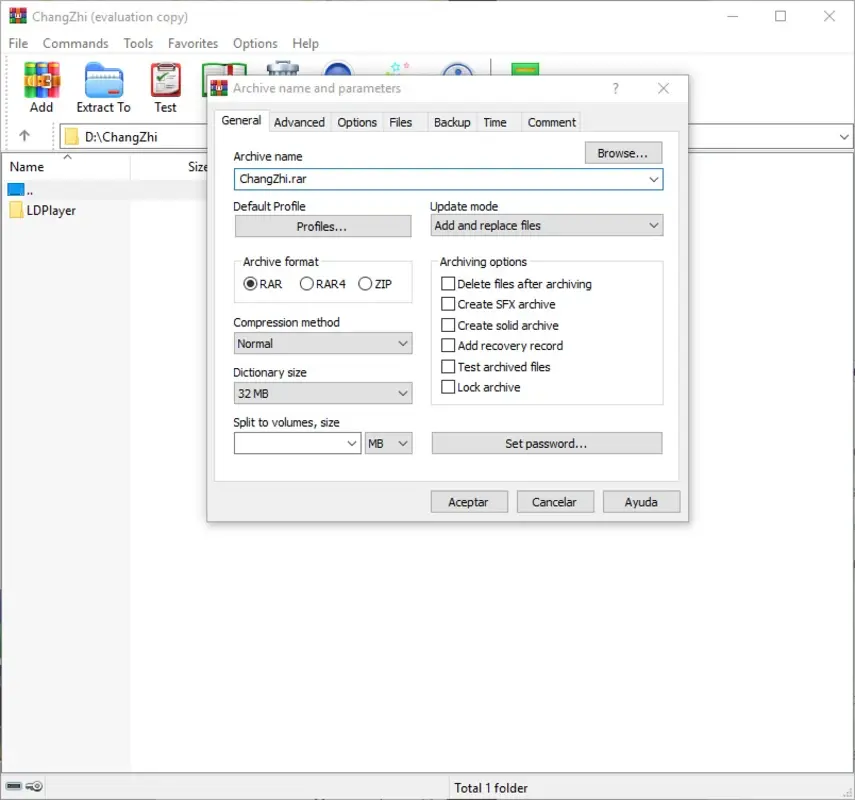Check Add recovery record
The height and width of the screenshot is (800, 855).
pos(448,346)
